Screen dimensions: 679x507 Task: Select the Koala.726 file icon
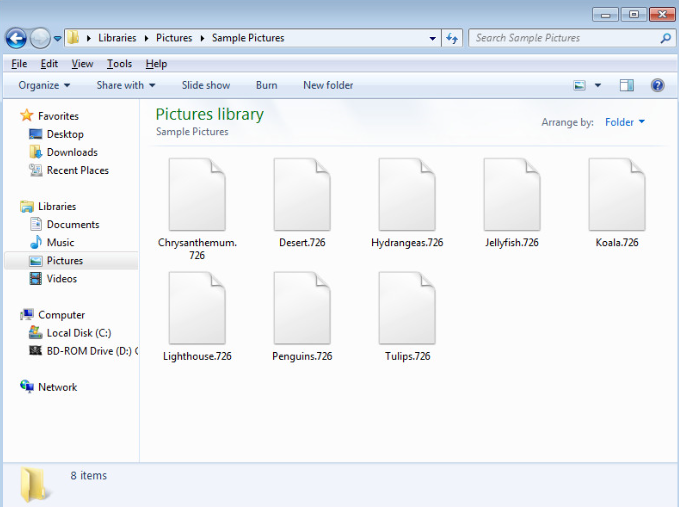[x=616, y=195]
